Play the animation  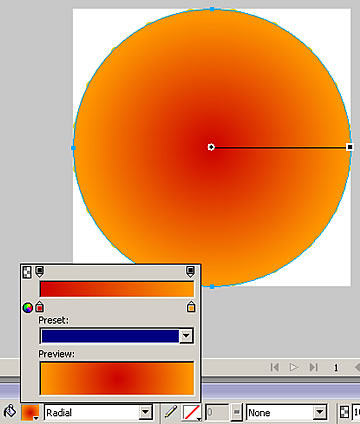pyautogui.click(x=293, y=367)
